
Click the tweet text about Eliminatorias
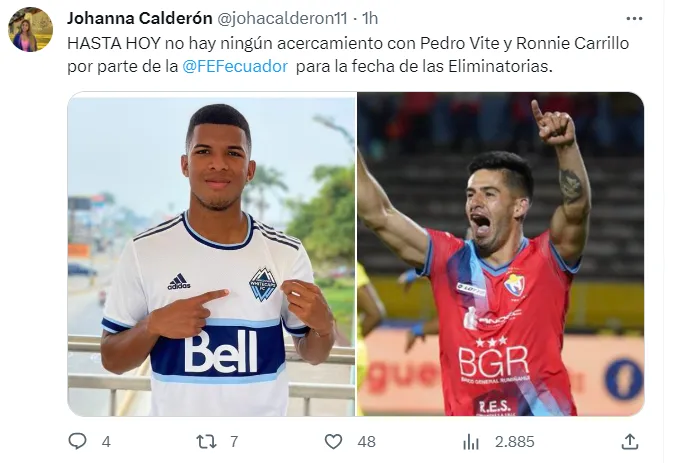point(348,55)
